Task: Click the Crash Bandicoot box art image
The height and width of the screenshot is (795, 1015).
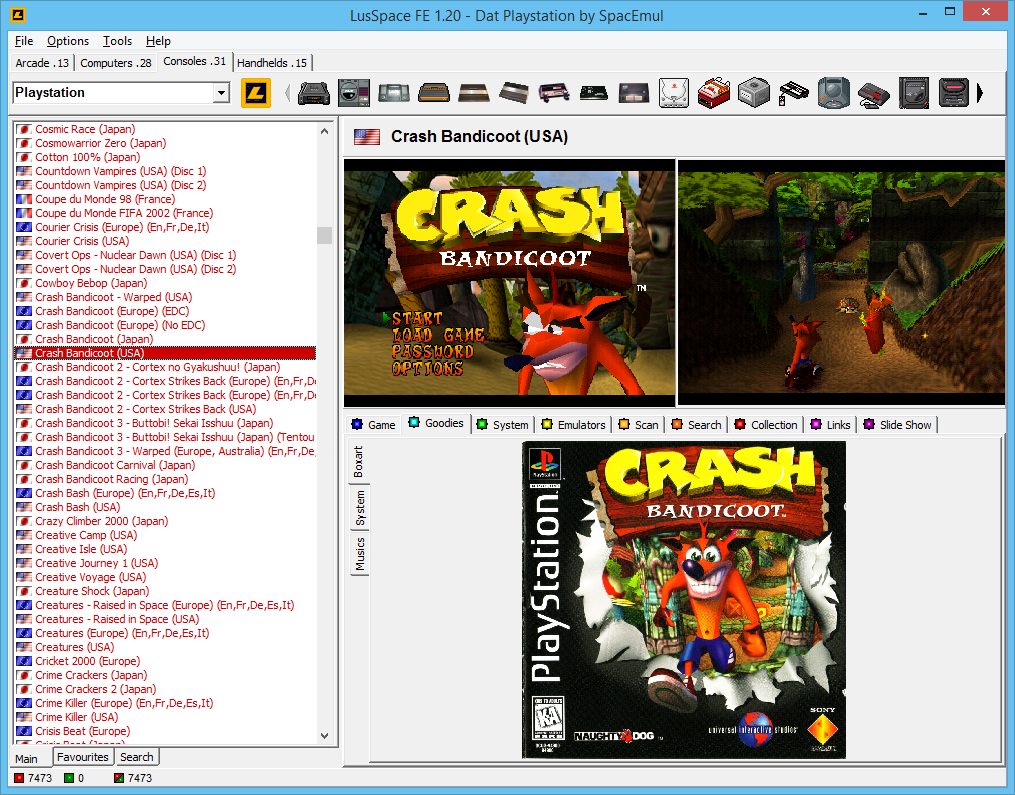Action: tap(684, 599)
